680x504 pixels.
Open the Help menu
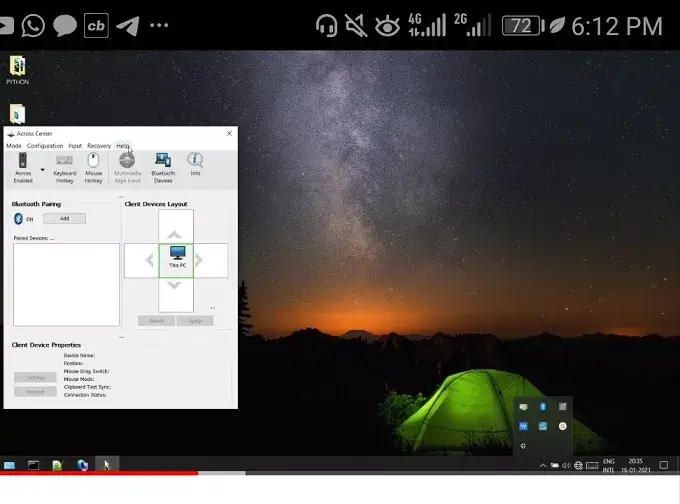123,146
